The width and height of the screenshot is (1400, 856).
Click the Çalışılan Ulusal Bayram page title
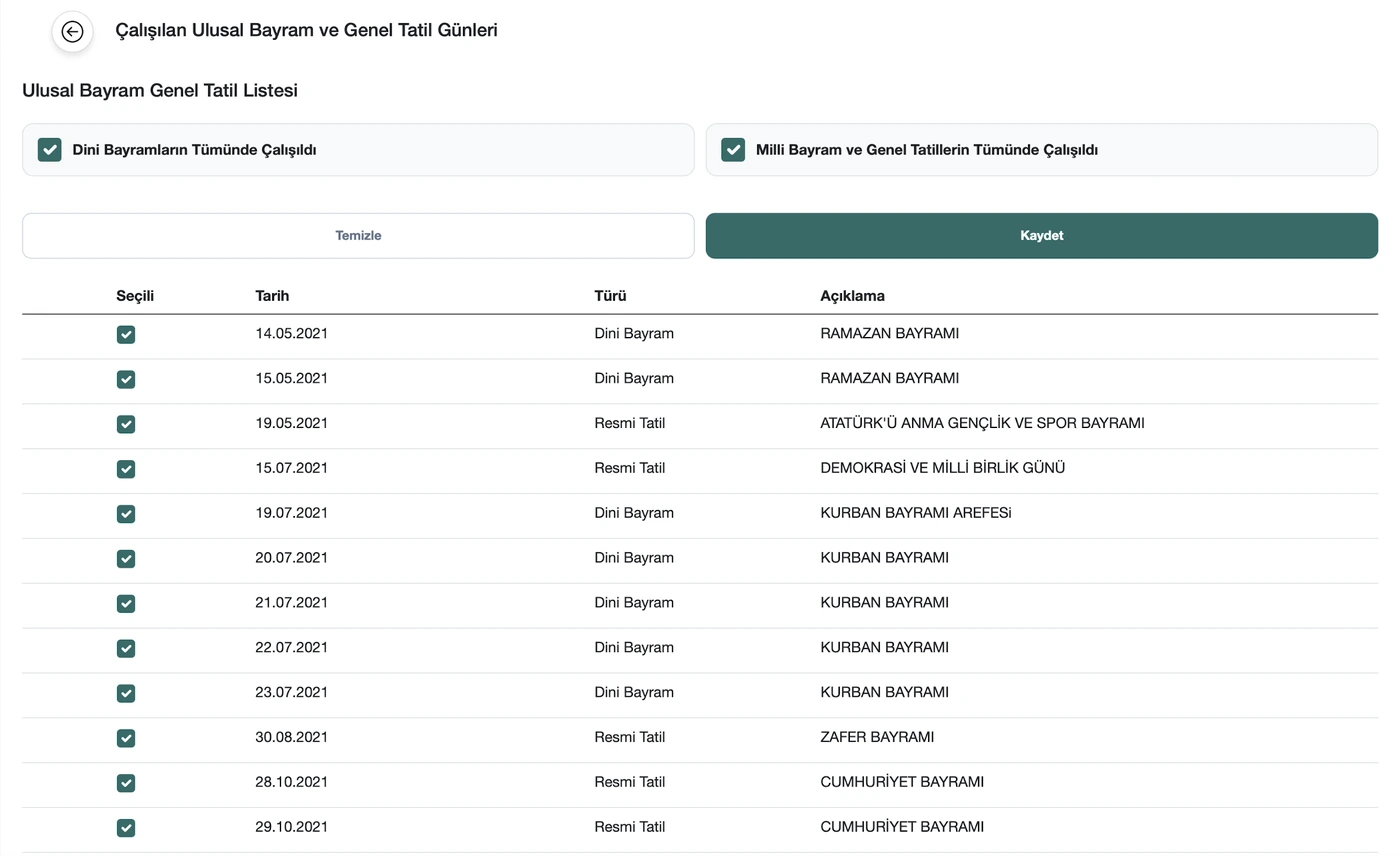(x=307, y=31)
